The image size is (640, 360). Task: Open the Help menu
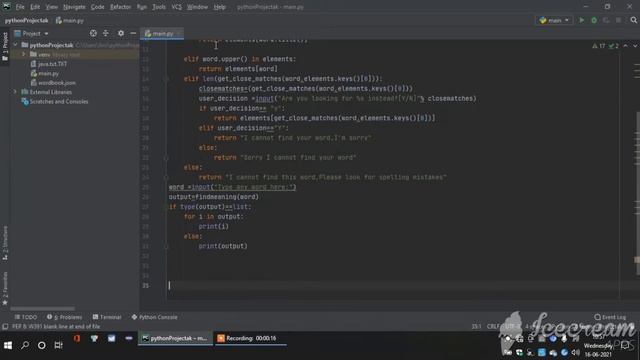(220, 7)
